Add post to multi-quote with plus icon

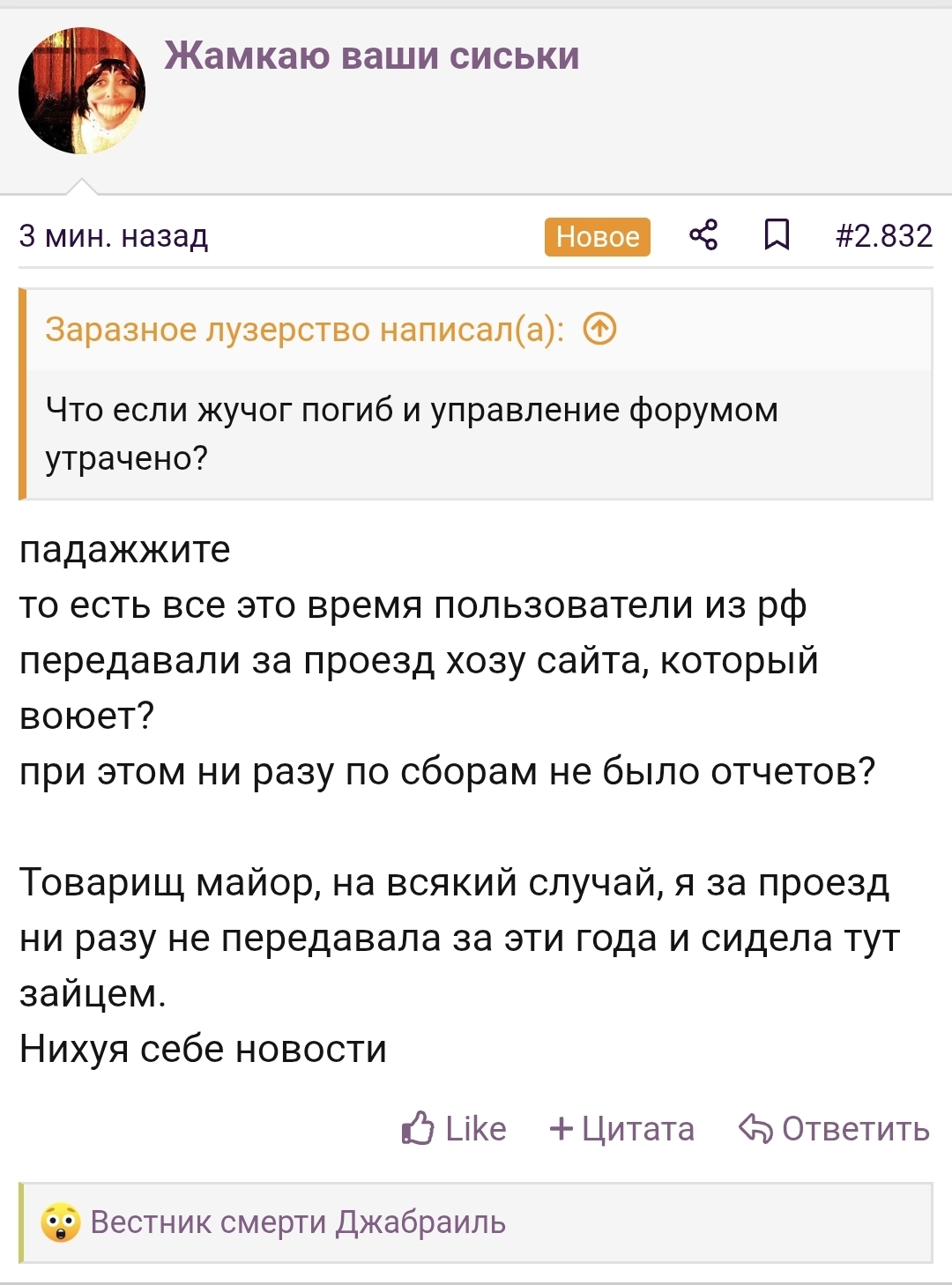coord(561,1128)
